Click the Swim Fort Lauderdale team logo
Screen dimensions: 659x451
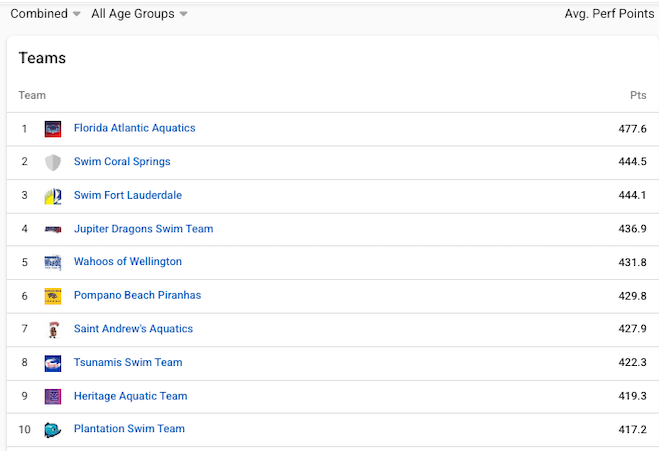click(53, 196)
